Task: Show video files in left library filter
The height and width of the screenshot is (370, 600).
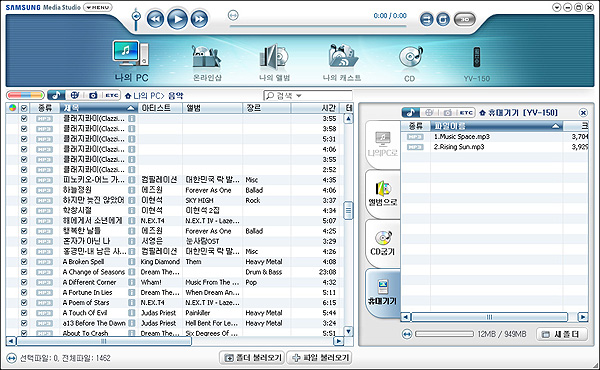Action: click(75, 95)
